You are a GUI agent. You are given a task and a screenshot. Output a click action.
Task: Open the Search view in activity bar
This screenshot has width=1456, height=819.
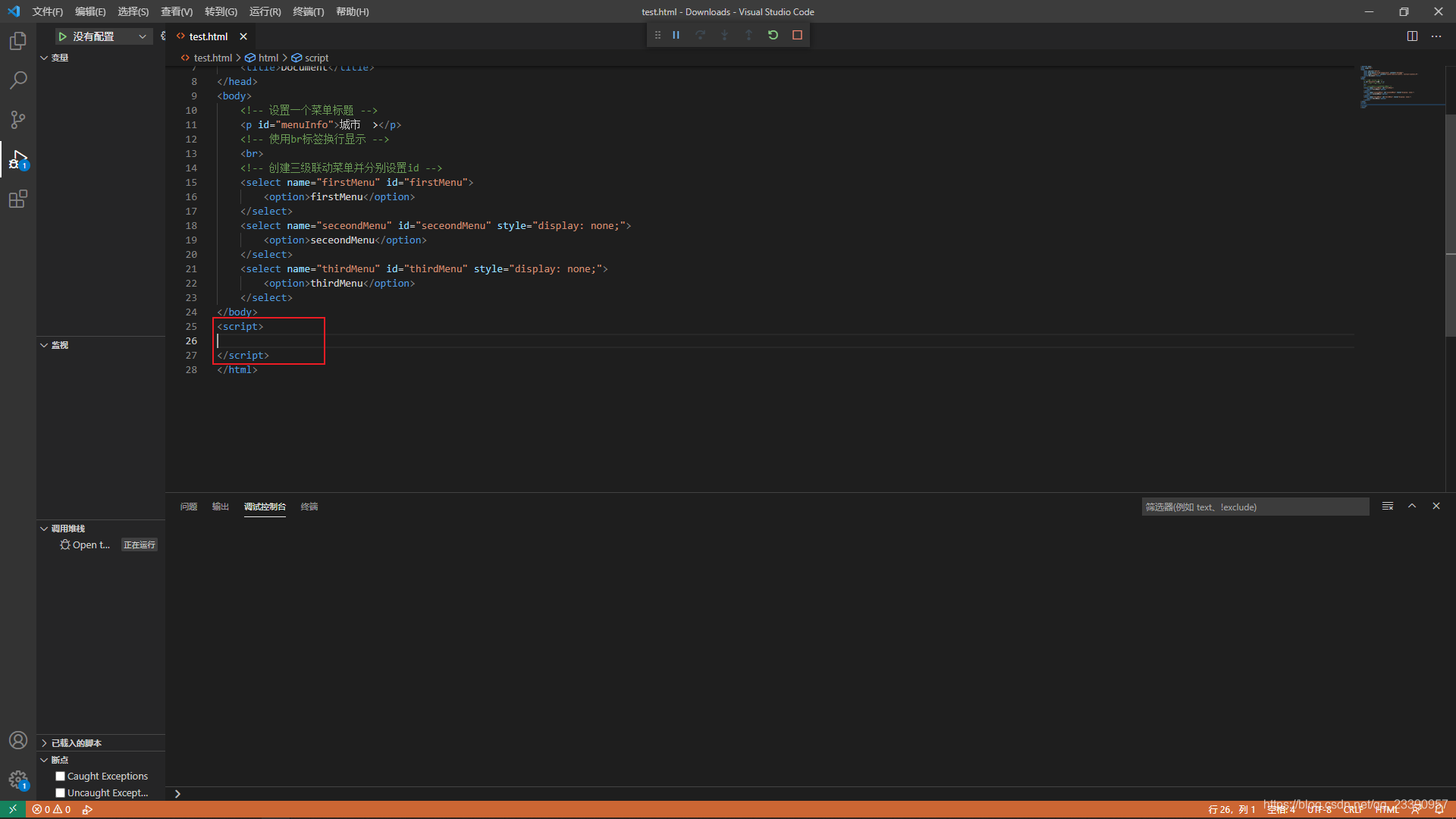pyautogui.click(x=18, y=80)
